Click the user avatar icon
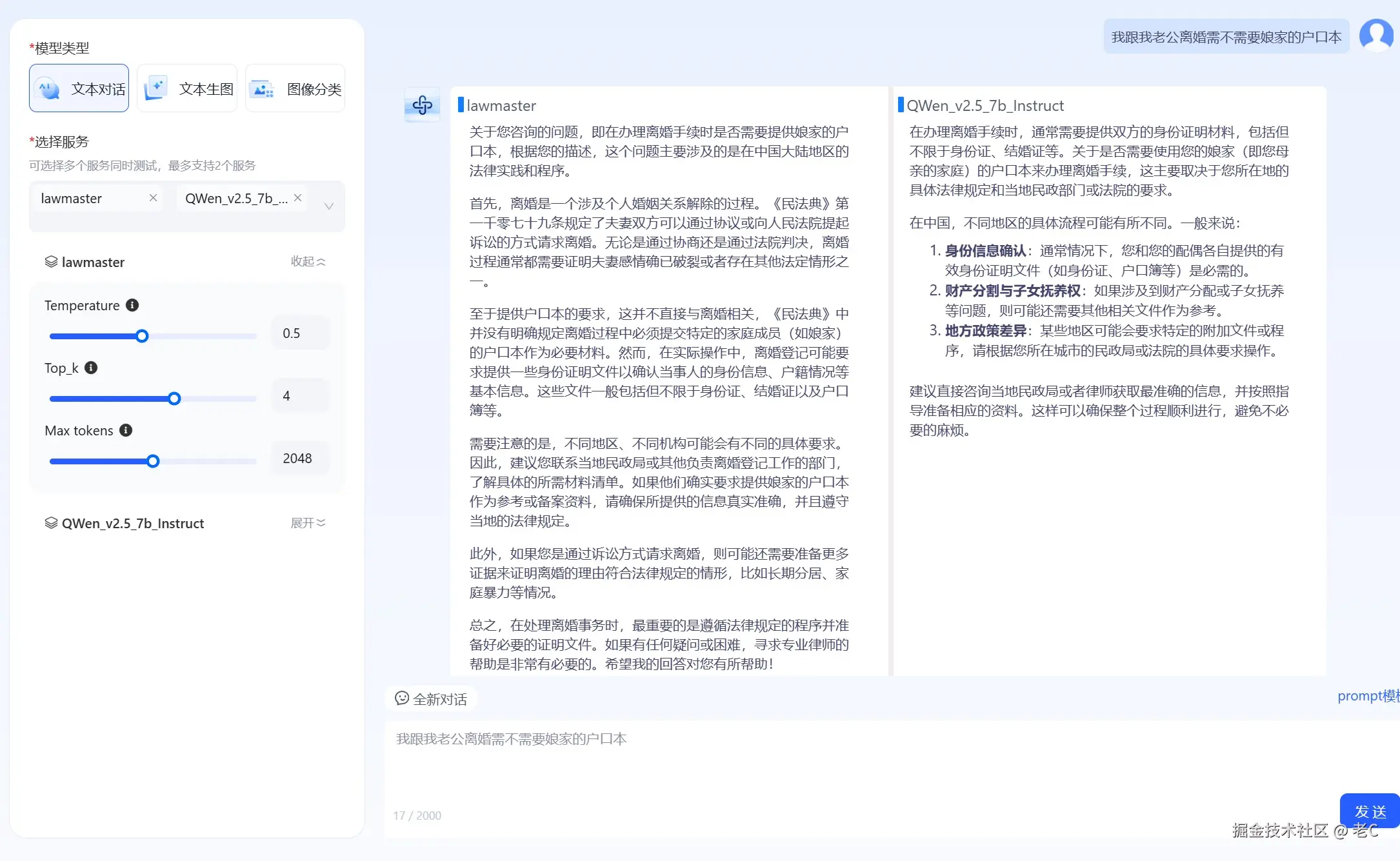The width and height of the screenshot is (1400, 861). [x=1375, y=35]
